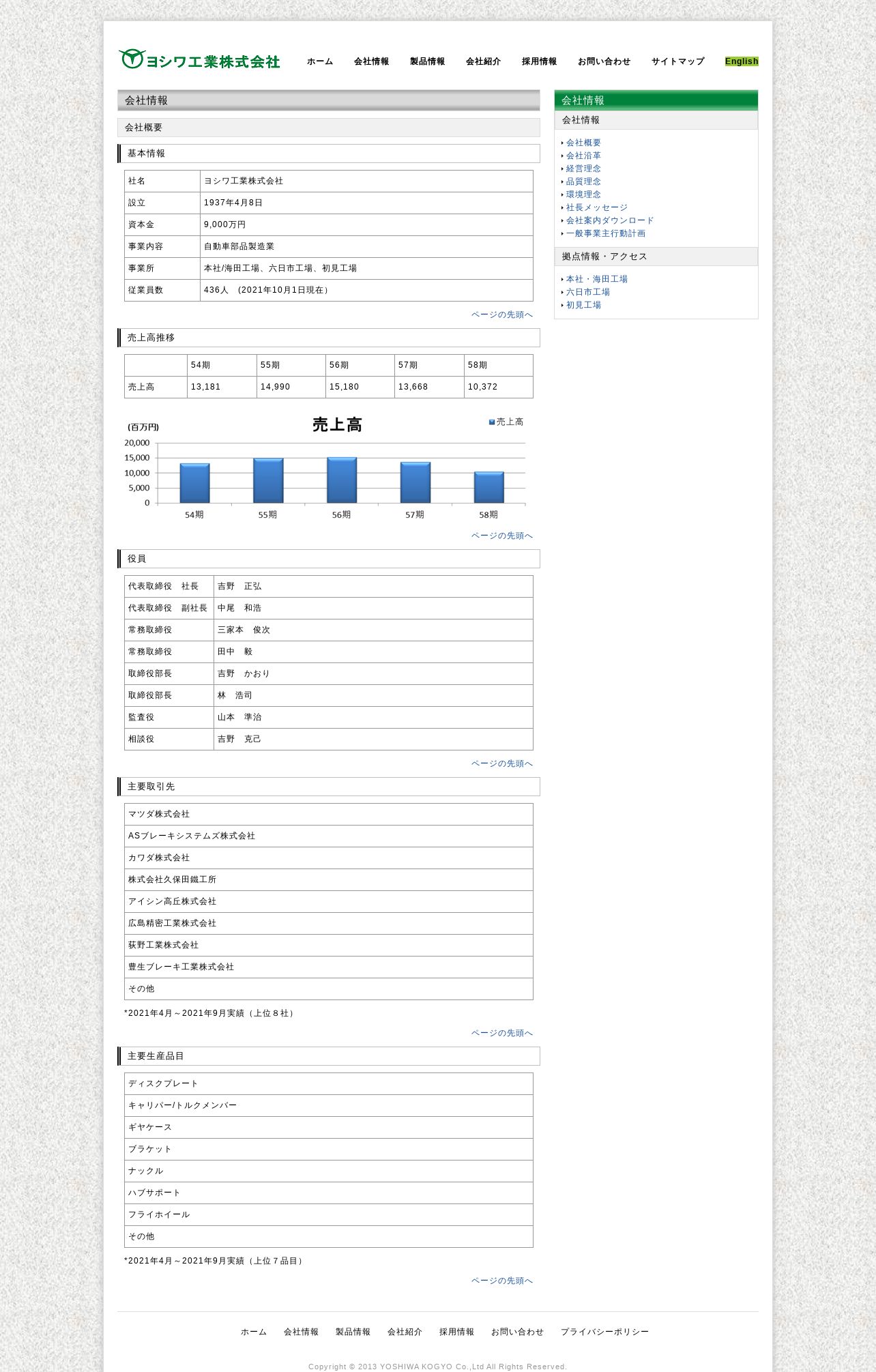The height and width of the screenshot is (1372, 876).
Task: Switch the site language to English
Action: [x=742, y=61]
